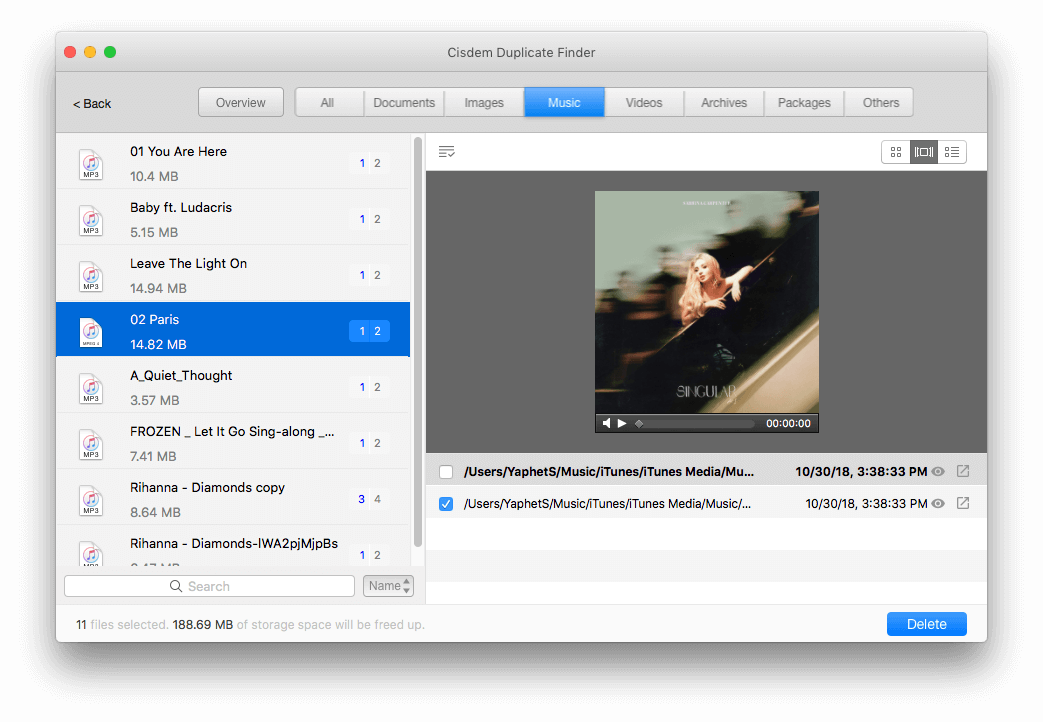Screen dimensions: 1043x722
Task: Open the Overview tab
Action: coord(241,102)
